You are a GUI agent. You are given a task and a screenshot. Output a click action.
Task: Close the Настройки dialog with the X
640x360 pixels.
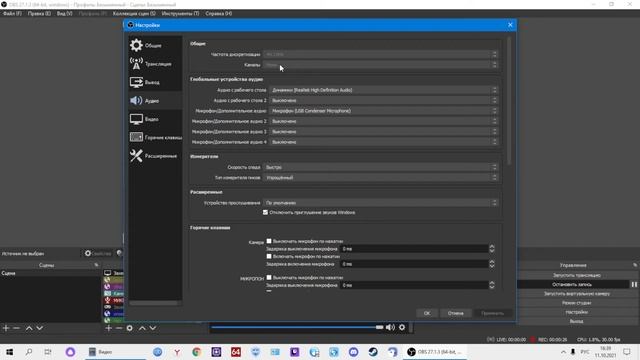(510, 25)
